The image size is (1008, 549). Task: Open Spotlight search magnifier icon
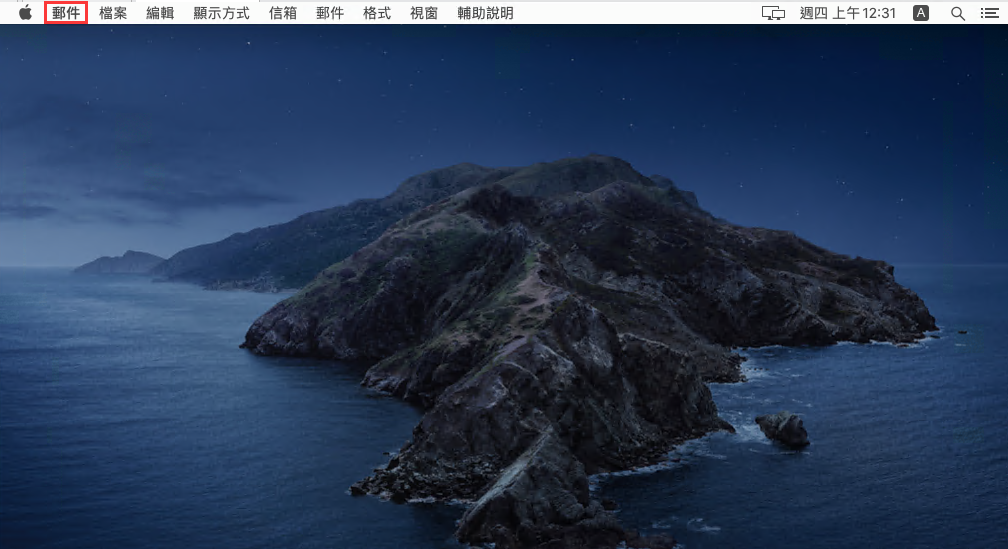point(957,13)
